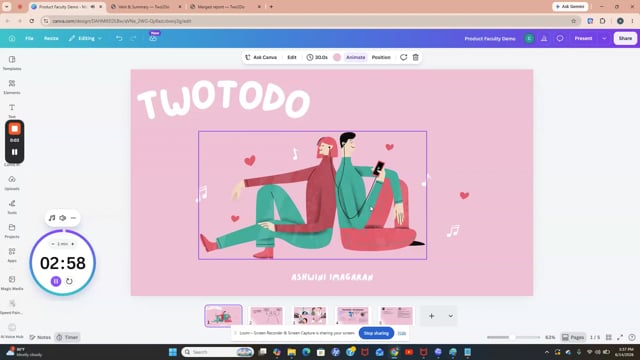
Task: Expand the add page options chevron
Action: pyautogui.click(x=450, y=316)
